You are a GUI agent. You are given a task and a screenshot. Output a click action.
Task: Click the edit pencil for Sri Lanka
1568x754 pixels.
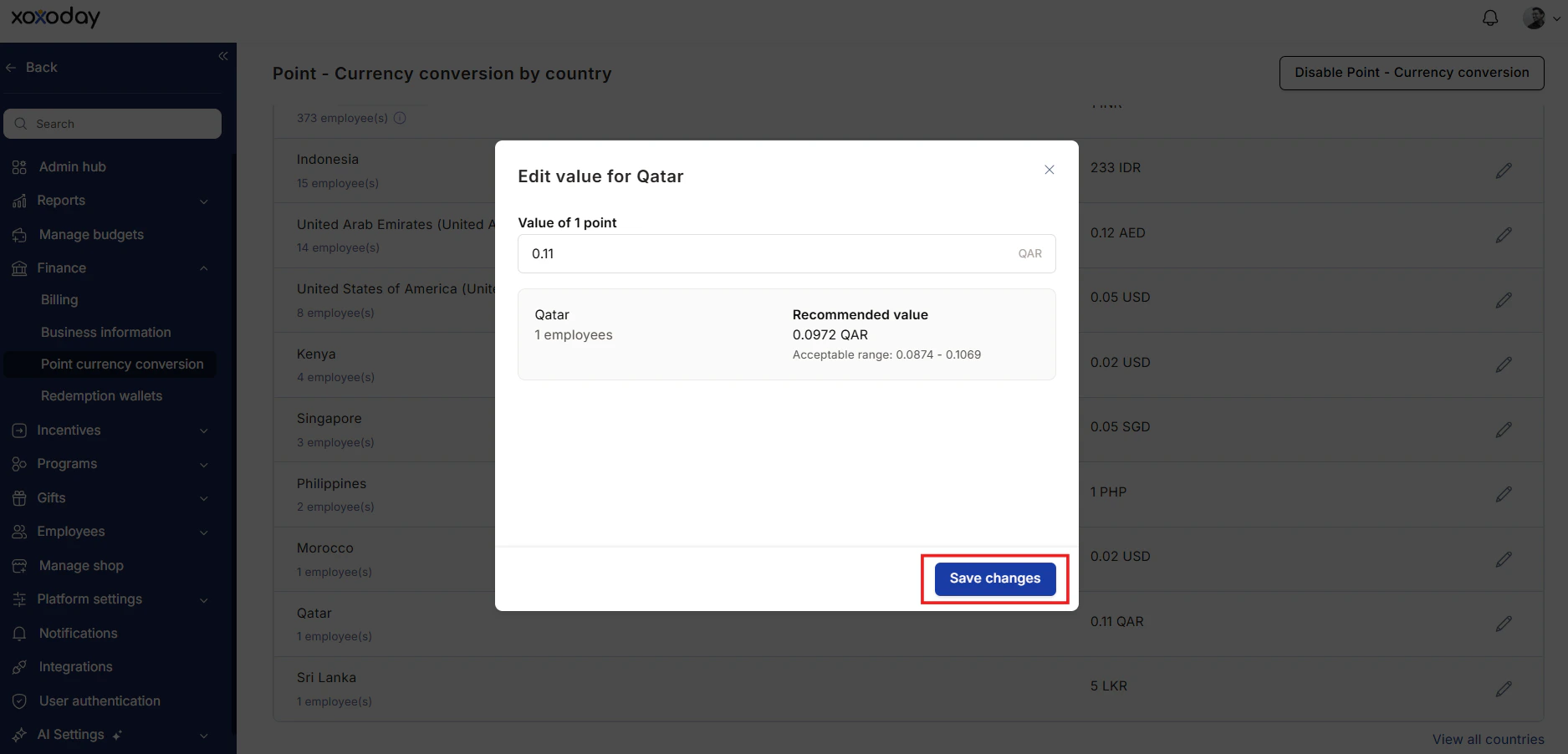[1504, 689]
